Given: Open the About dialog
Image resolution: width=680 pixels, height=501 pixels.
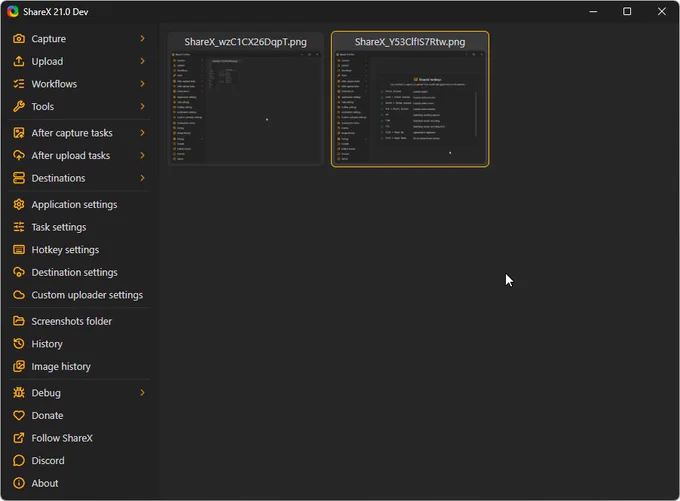Looking at the screenshot, I should tap(79, 483).
